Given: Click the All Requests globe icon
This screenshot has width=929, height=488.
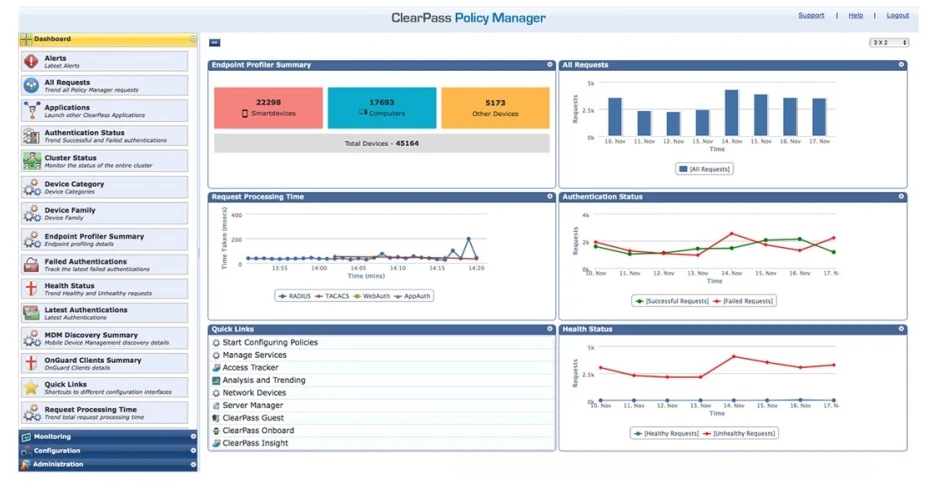Looking at the screenshot, I should (31, 86).
